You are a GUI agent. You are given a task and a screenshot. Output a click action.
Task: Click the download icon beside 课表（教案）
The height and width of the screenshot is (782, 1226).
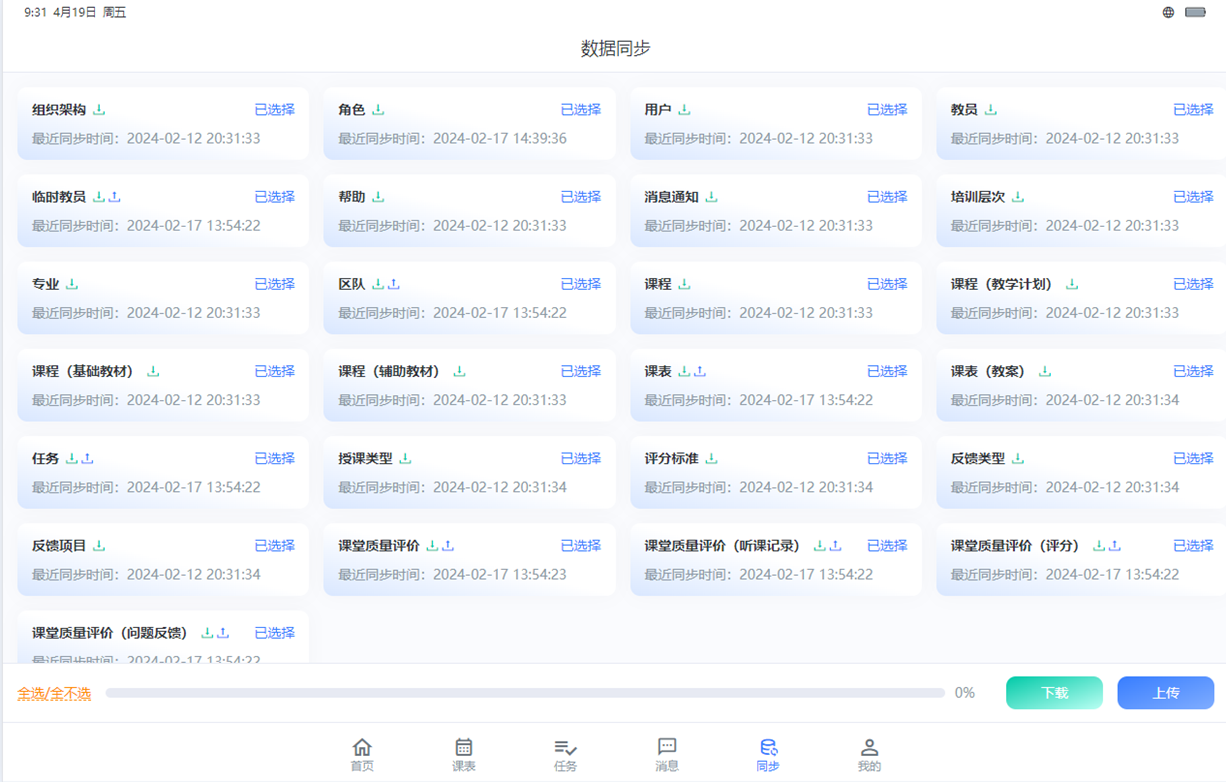coord(1045,371)
